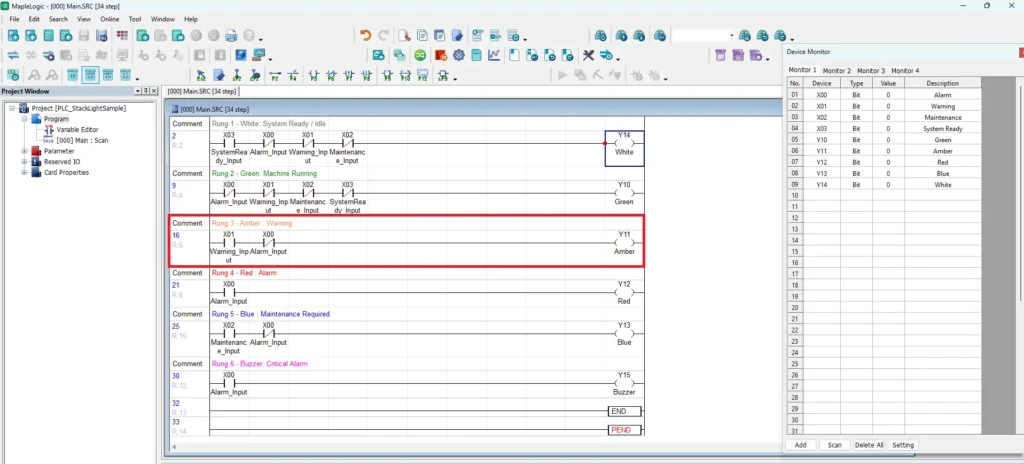Open overflow arrow after the help icon
Image resolution: width=1024 pixels, height=464 pixels.
[261, 38]
